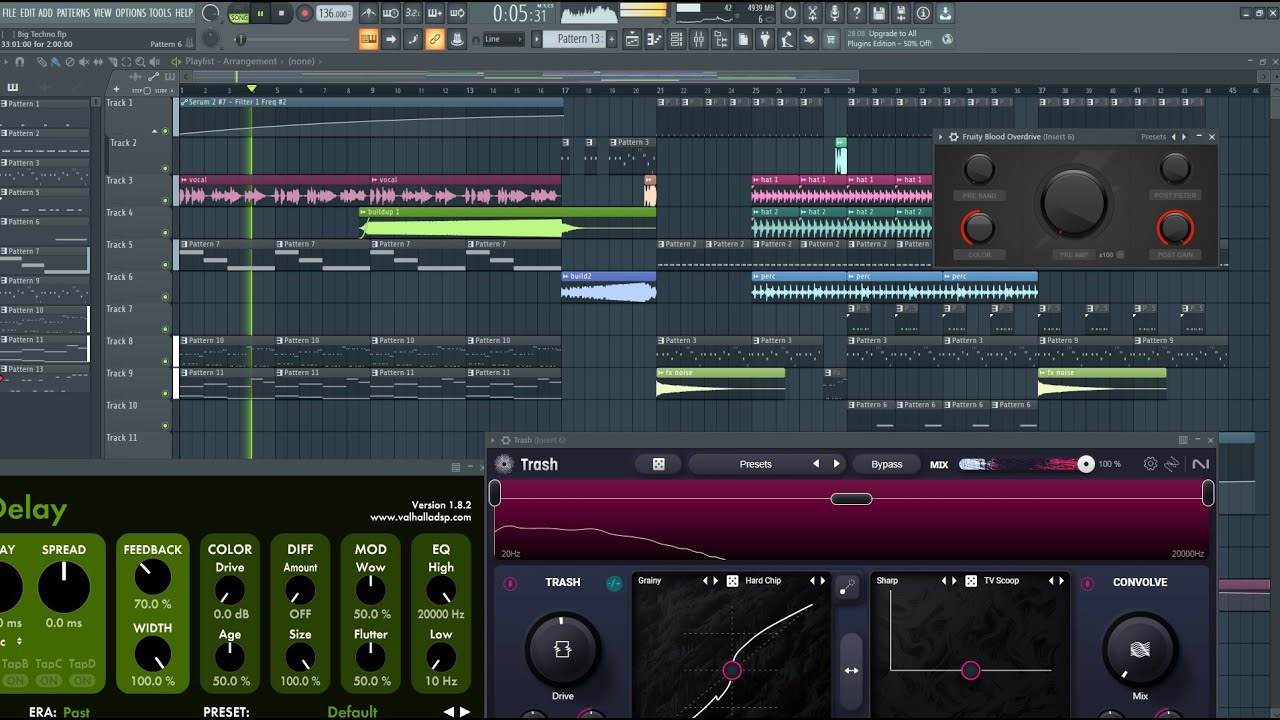The width and height of the screenshot is (1280, 720).
Task: Click the Trash swap modules arrow button
Action: (x=851, y=670)
